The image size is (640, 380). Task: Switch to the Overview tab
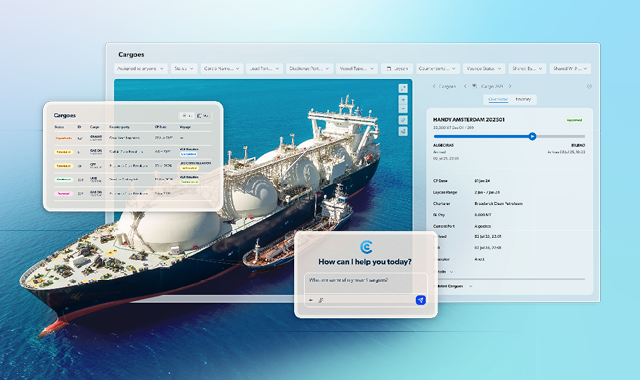pos(498,99)
